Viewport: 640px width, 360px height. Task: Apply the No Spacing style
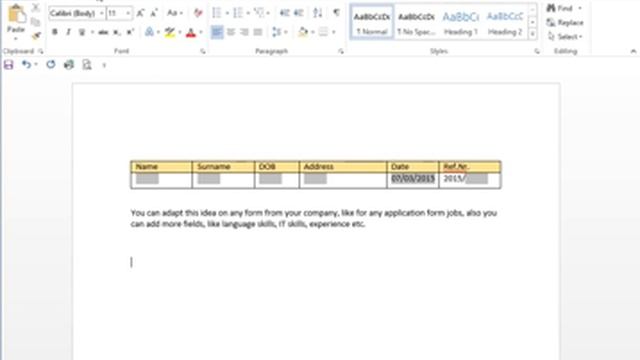(416, 22)
